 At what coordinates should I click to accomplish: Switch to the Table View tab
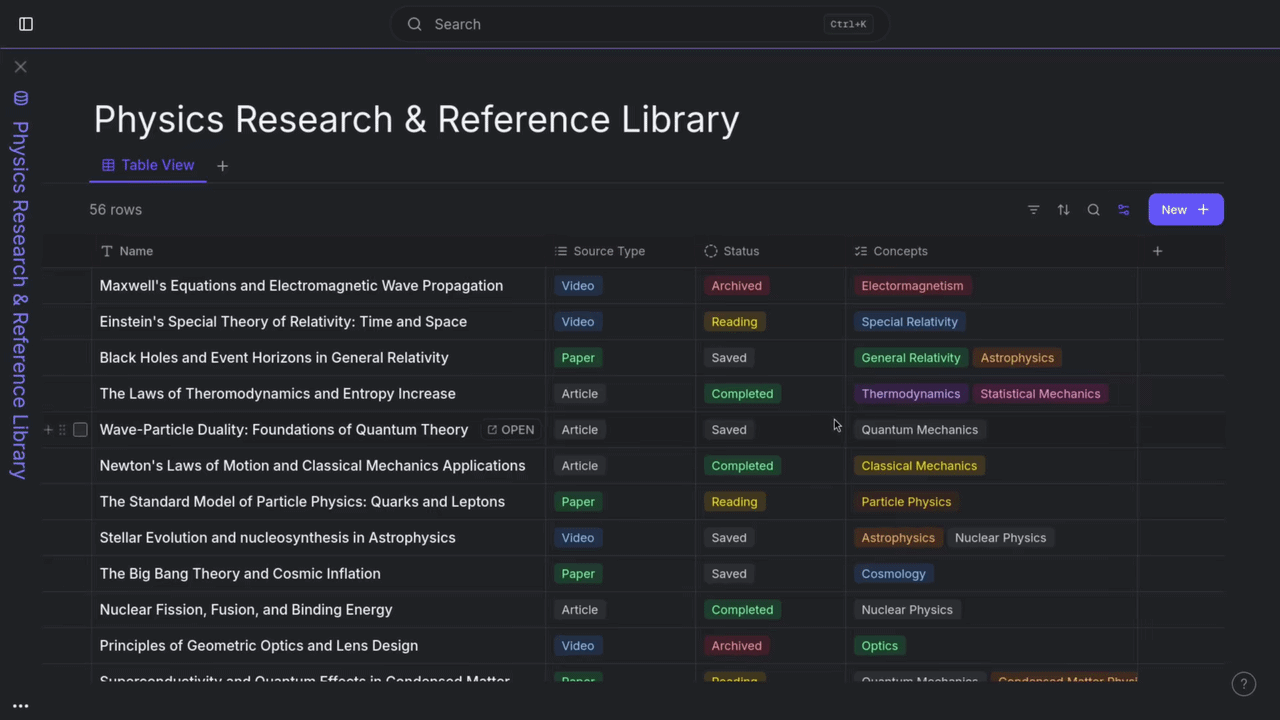[148, 165]
